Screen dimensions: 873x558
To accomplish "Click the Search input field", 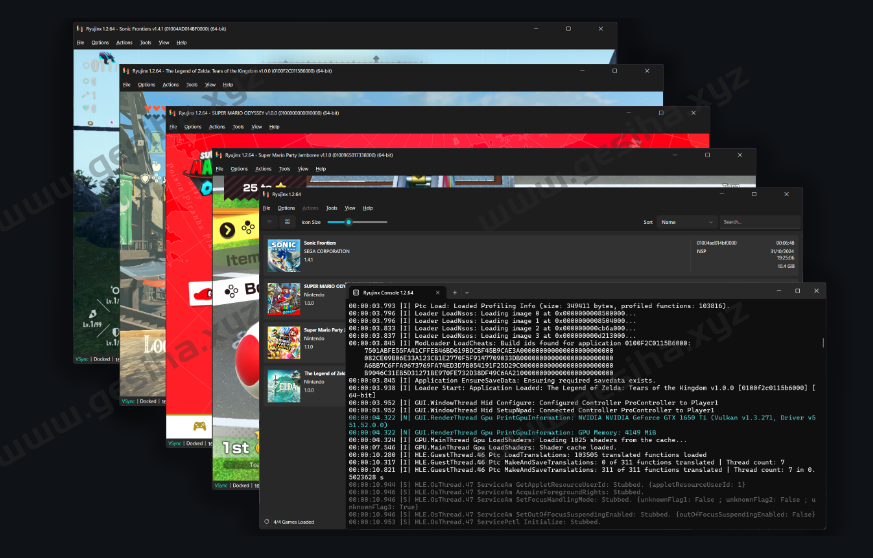I will tap(760, 222).
